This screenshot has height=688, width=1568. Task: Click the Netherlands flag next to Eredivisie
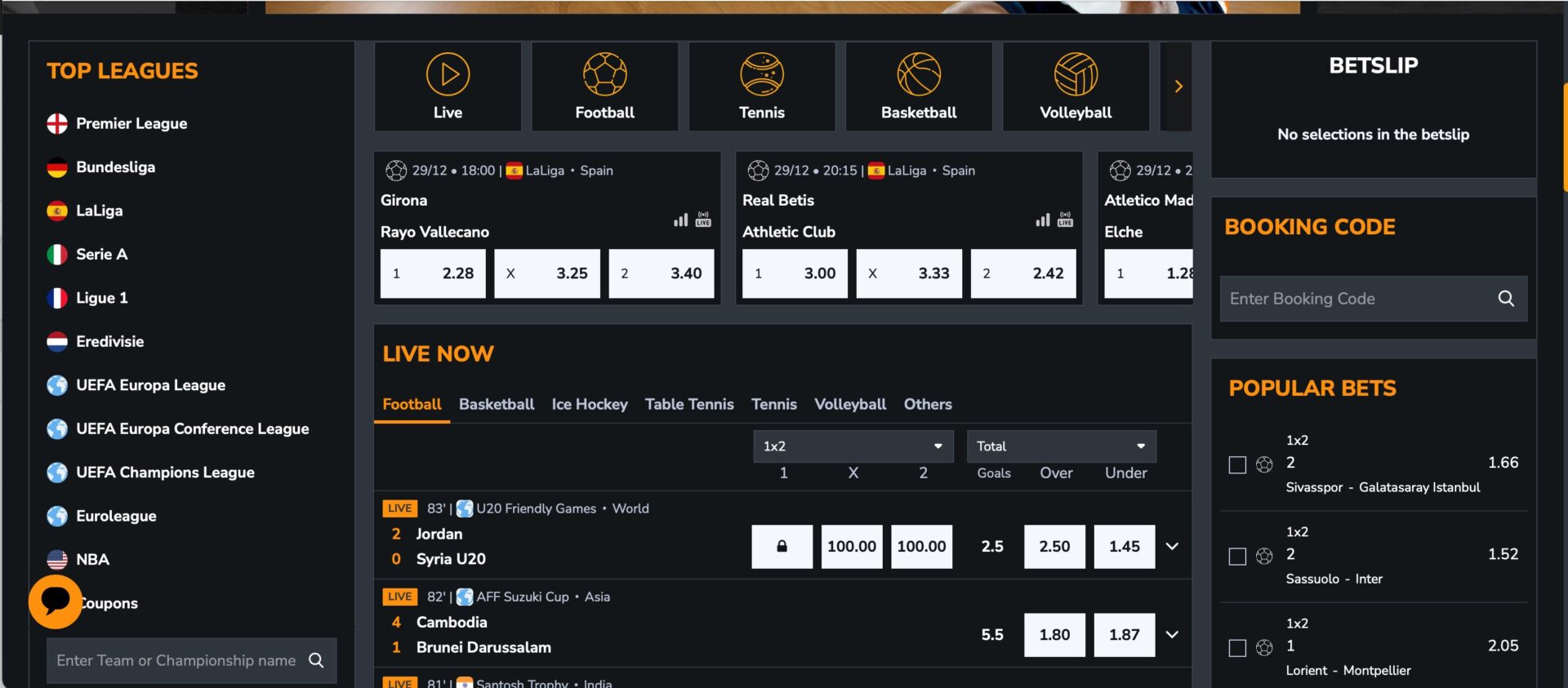pos(57,341)
